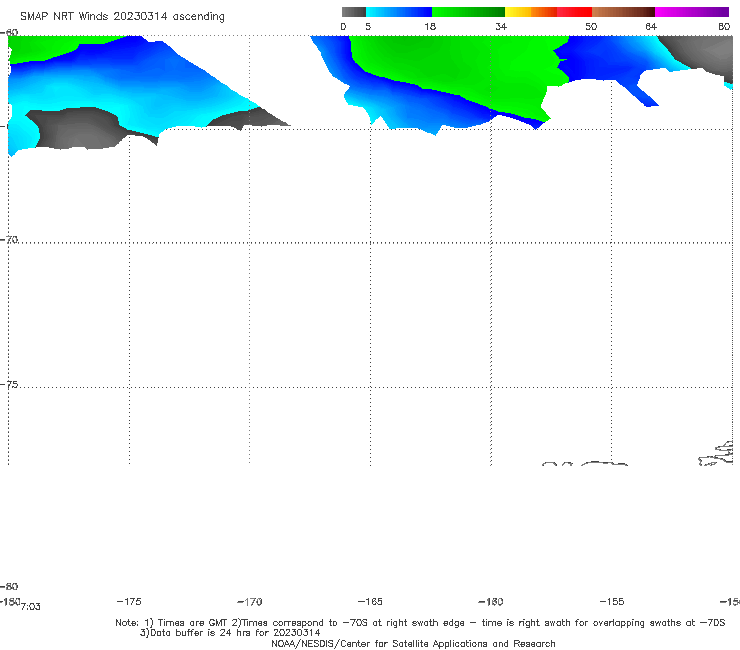
Task: Click the cyan-to-blue segment of the colorbar
Action: (x=399, y=12)
